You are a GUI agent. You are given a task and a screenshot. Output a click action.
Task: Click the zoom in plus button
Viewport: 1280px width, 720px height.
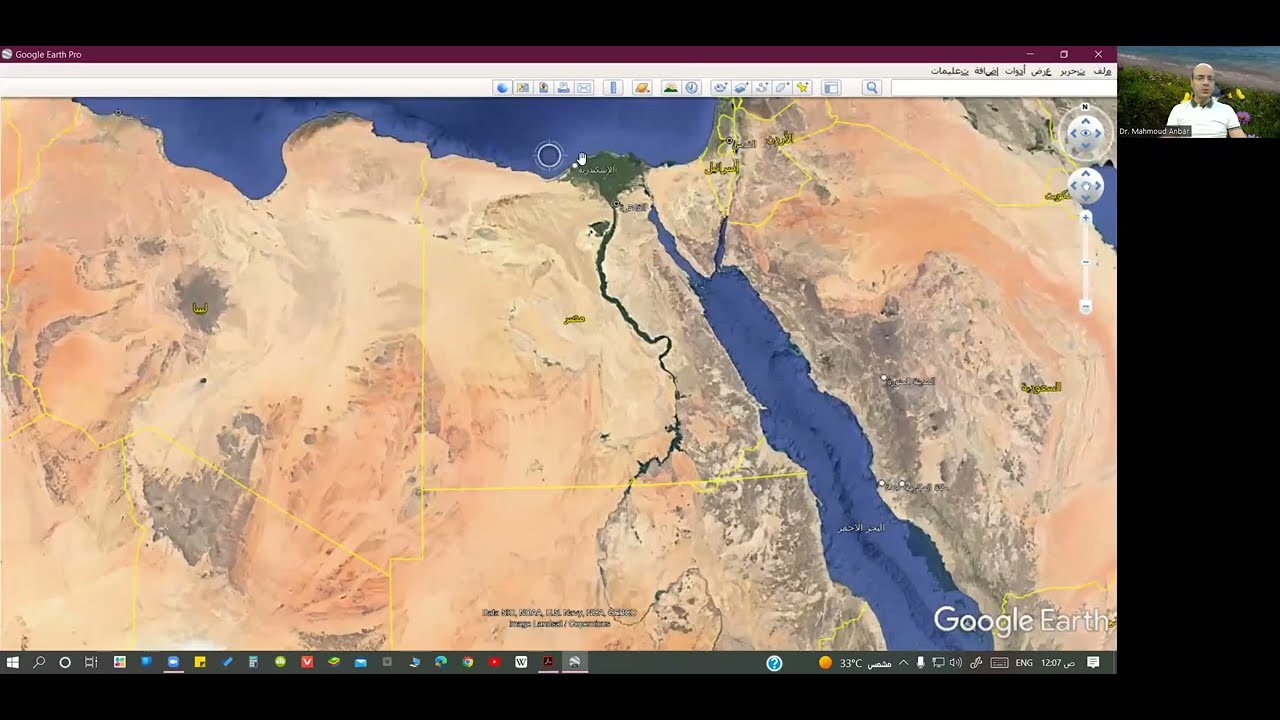[x=1086, y=217]
